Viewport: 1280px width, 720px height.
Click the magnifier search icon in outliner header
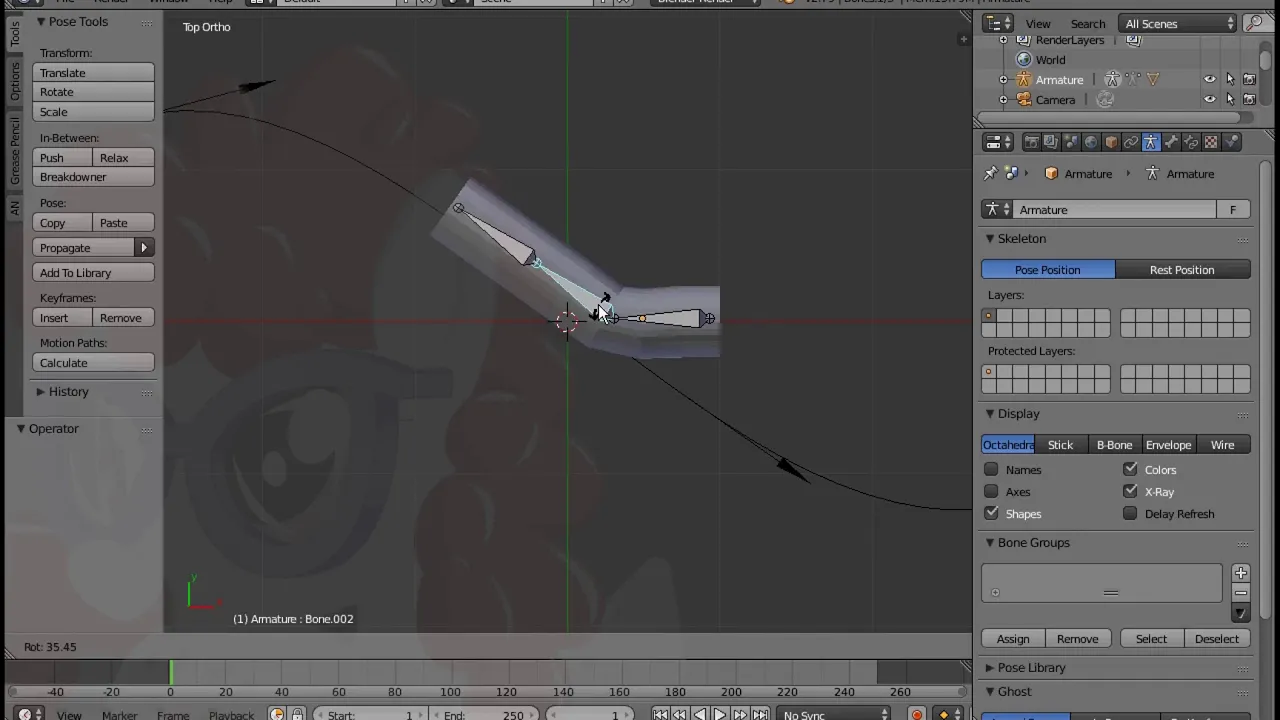1254,23
